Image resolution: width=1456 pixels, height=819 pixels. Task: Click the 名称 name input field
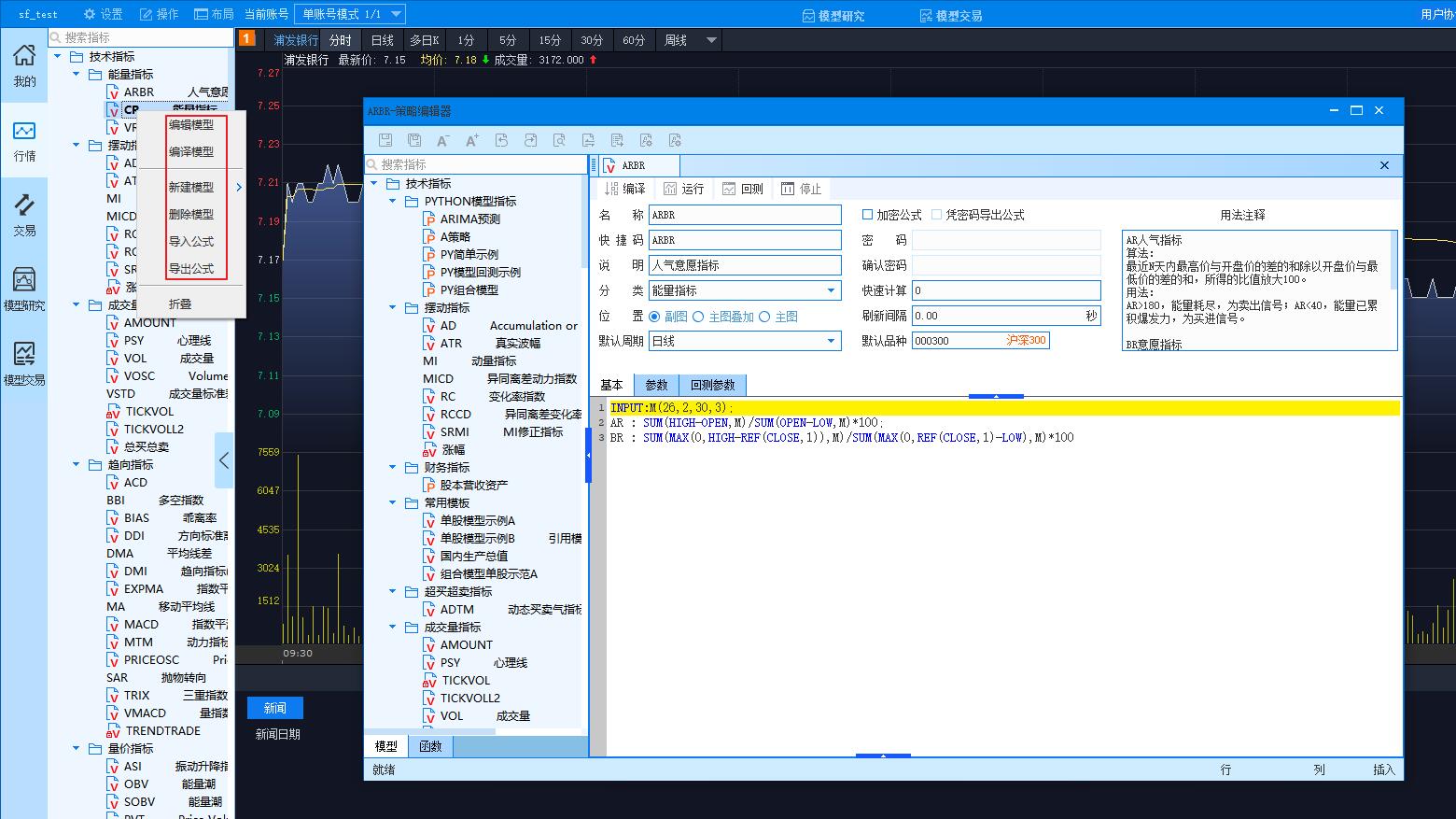pyautogui.click(x=745, y=215)
